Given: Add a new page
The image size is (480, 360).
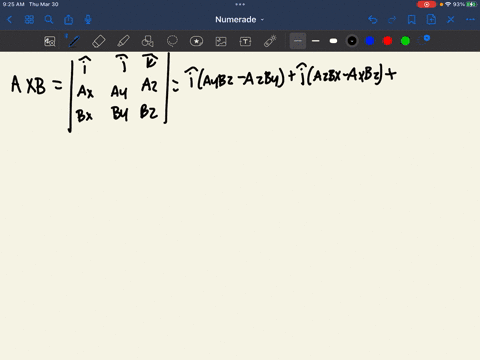Looking at the screenshot, I should tap(431, 20).
